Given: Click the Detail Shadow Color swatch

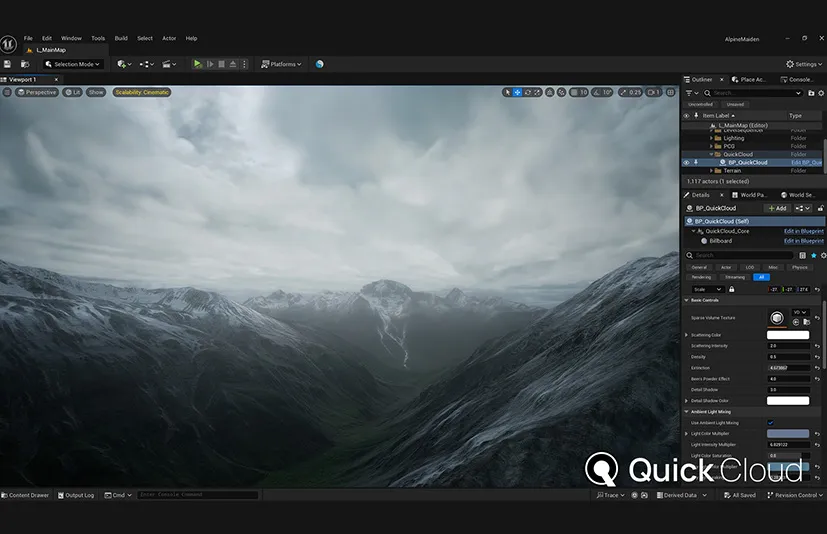Looking at the screenshot, I should 787,400.
